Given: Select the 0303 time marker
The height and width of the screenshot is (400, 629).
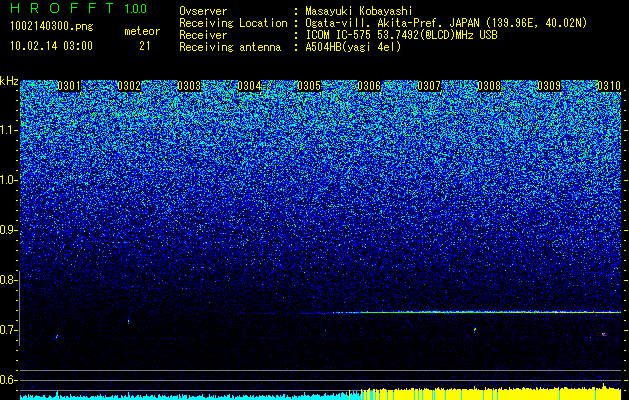Looking at the screenshot, I should [189, 86].
